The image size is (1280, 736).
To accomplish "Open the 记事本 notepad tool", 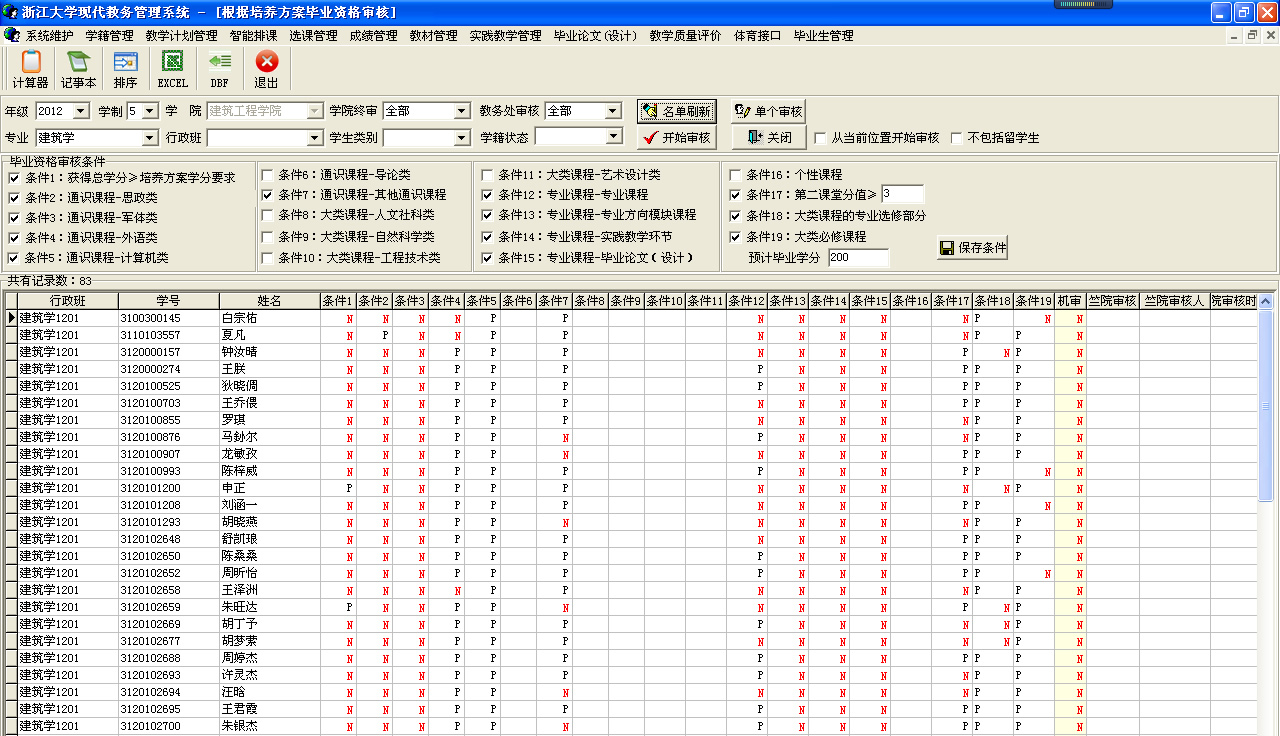I will point(78,69).
